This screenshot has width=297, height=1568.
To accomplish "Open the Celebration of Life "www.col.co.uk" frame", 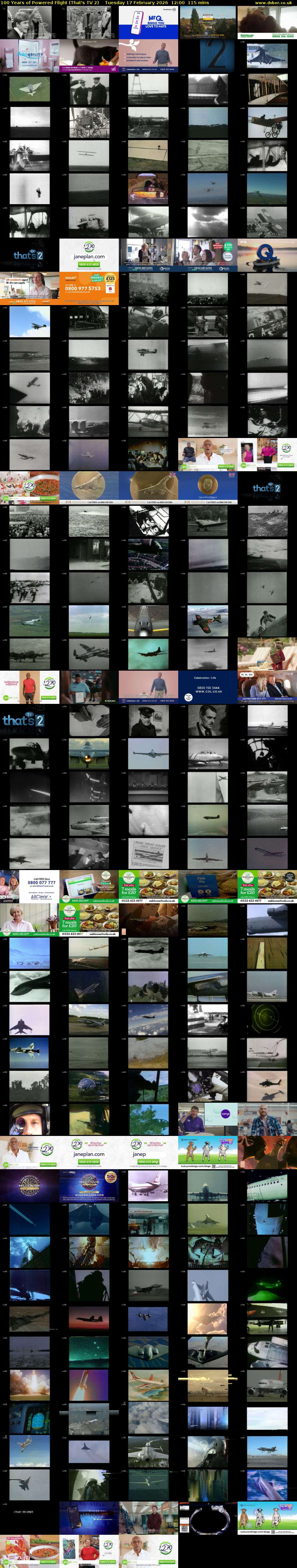I will tap(208, 687).
